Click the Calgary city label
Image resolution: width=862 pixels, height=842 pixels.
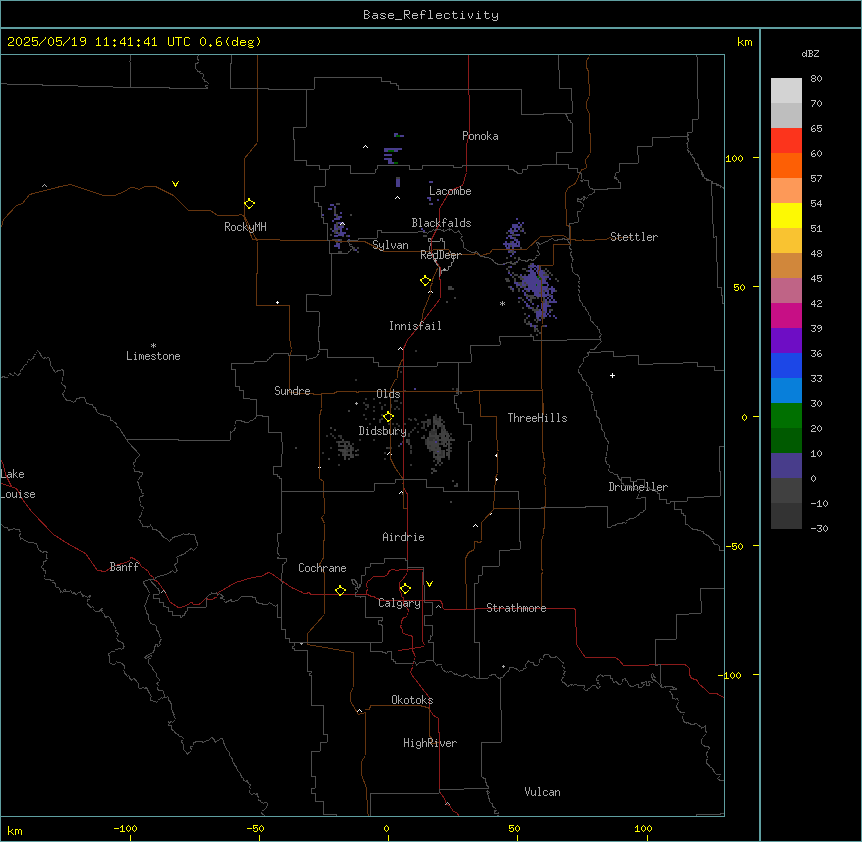(x=399, y=603)
